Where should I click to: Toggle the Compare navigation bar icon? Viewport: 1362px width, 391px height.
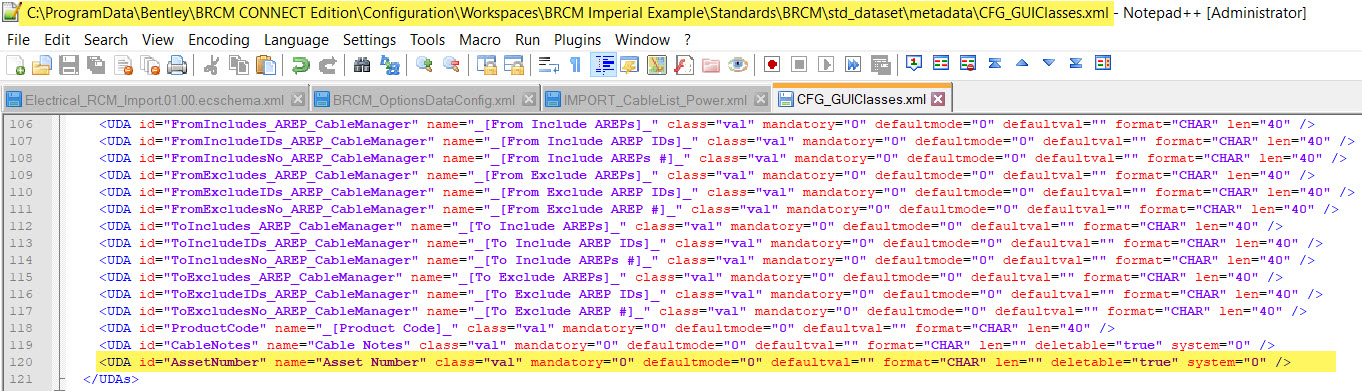[x=1103, y=63]
